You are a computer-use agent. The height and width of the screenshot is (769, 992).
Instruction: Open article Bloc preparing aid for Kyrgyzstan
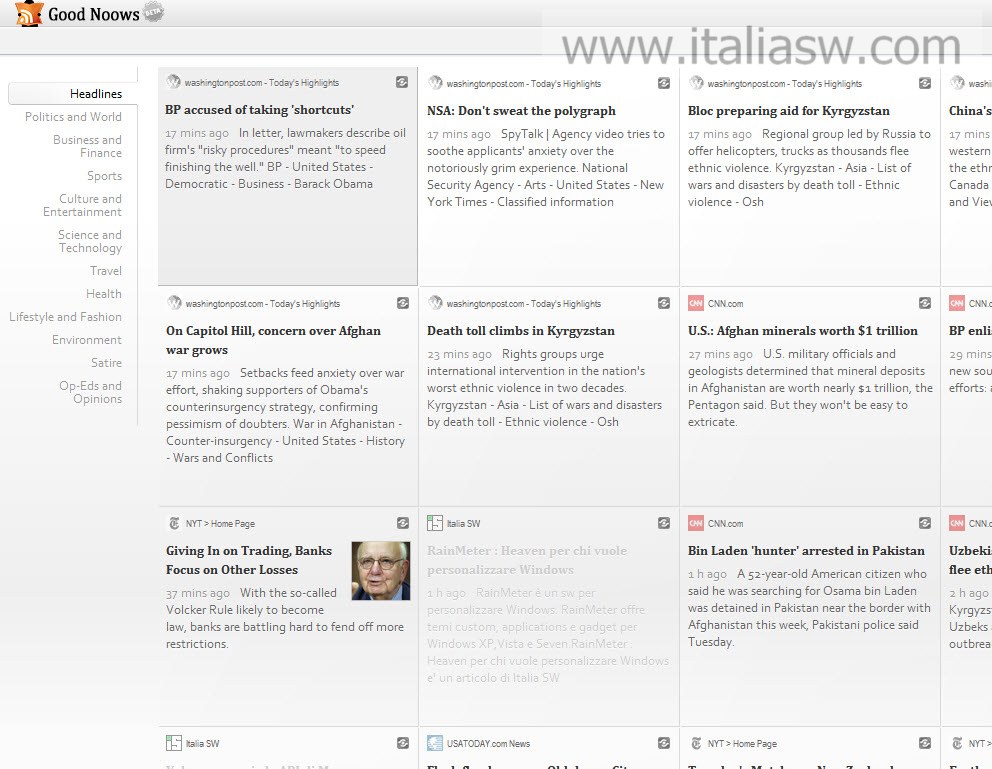[x=789, y=111]
